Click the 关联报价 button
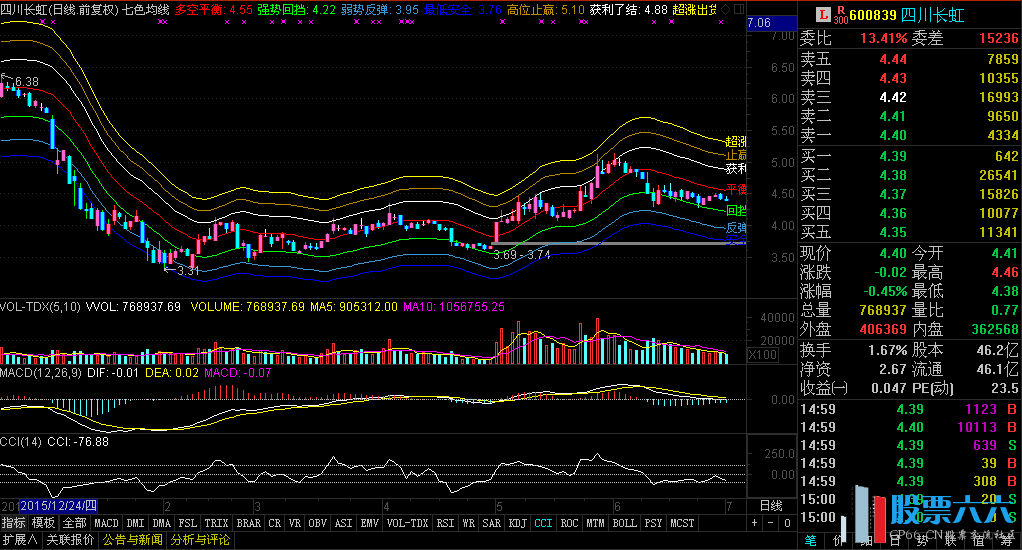 click(70, 540)
